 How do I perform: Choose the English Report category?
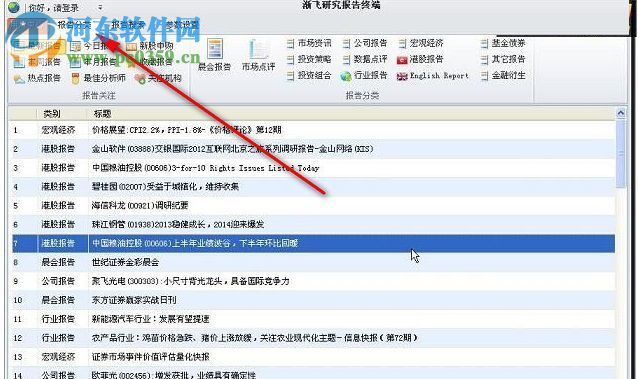[433, 76]
